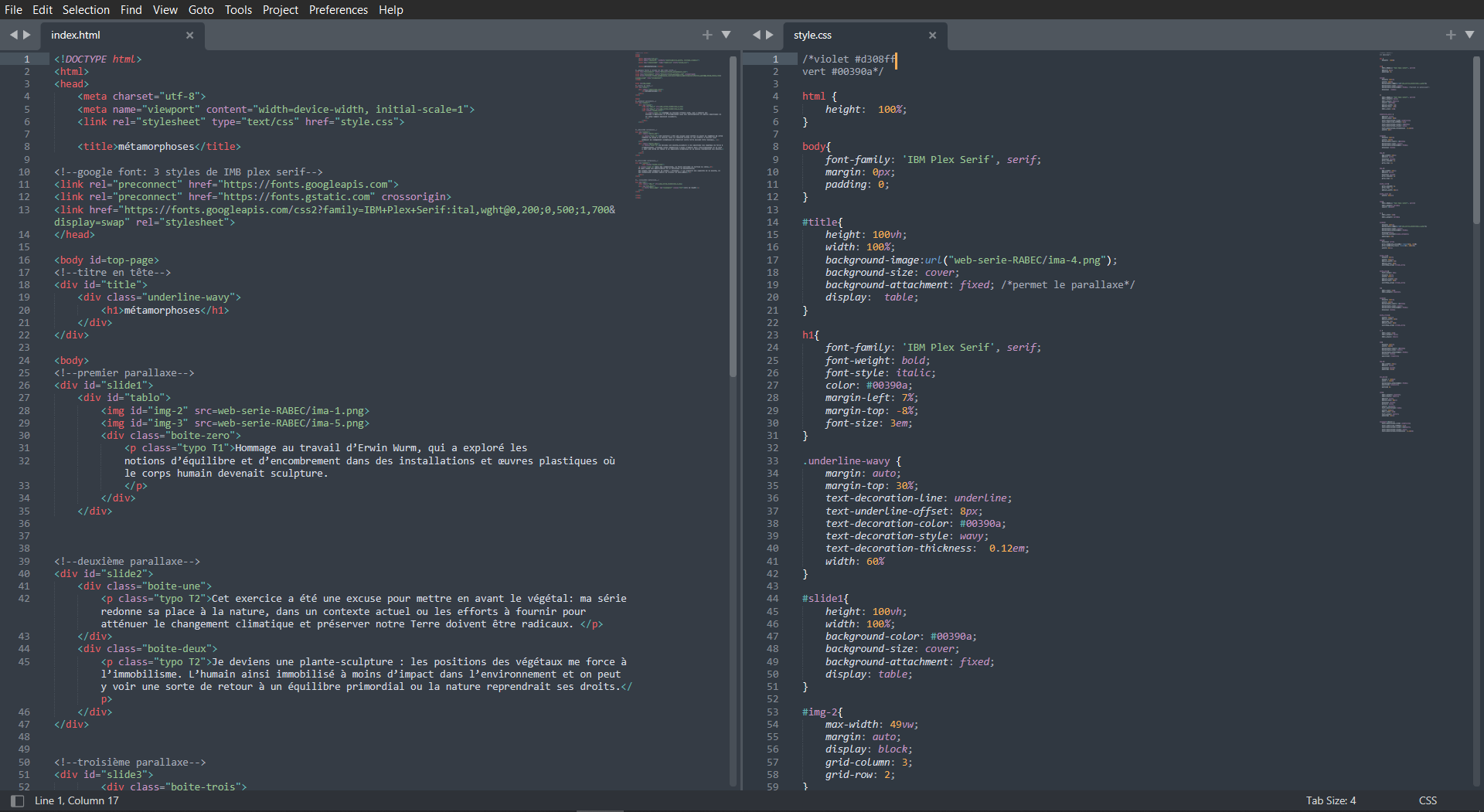This screenshot has width=1484, height=812.
Task: Click the fonts.googleapis.com preconnect href
Action: 294,184
